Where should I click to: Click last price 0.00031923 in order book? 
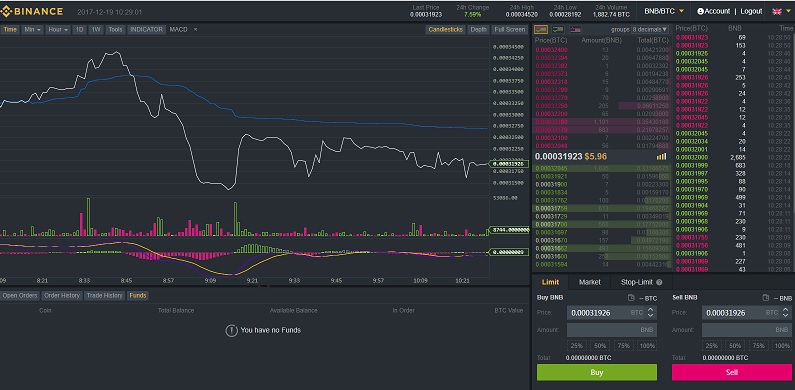click(x=558, y=157)
